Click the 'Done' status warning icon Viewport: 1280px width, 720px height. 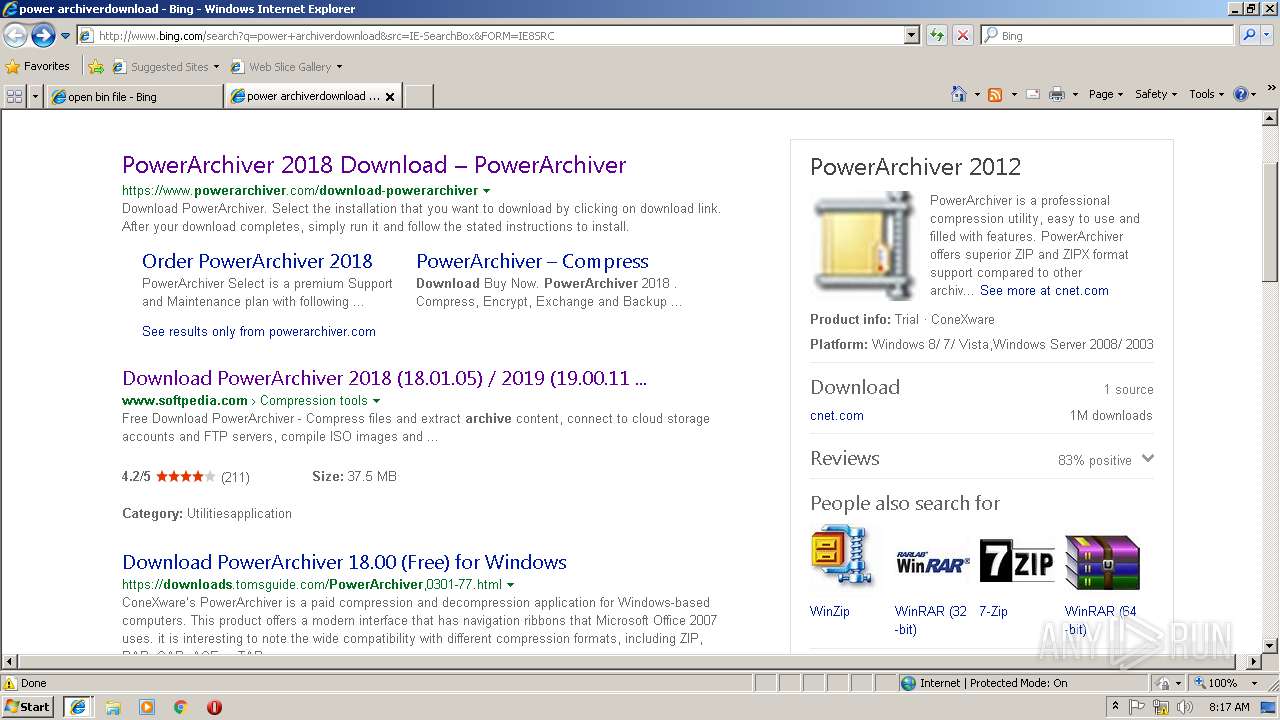(x=10, y=683)
